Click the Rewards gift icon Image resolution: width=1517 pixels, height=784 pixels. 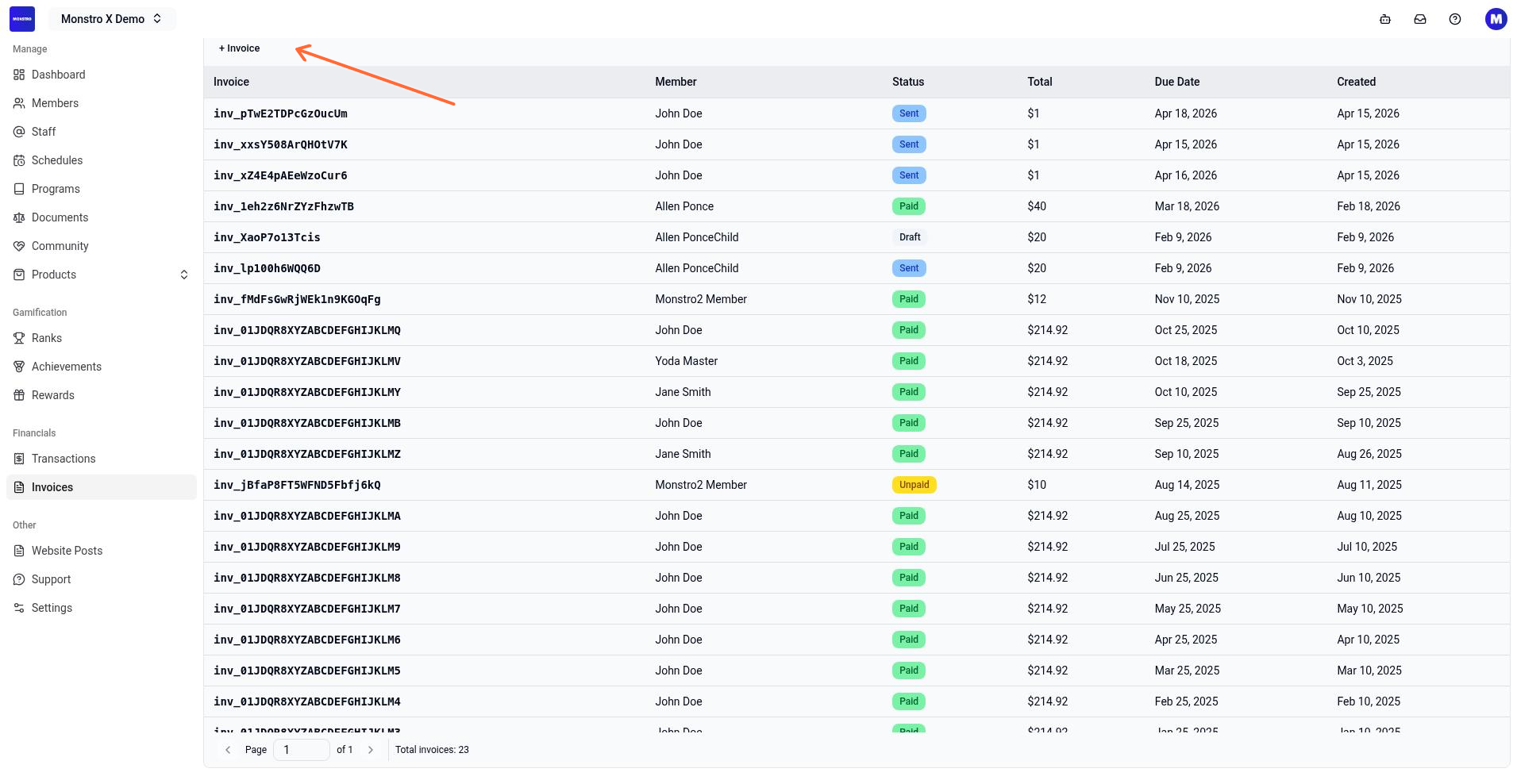[x=19, y=395]
